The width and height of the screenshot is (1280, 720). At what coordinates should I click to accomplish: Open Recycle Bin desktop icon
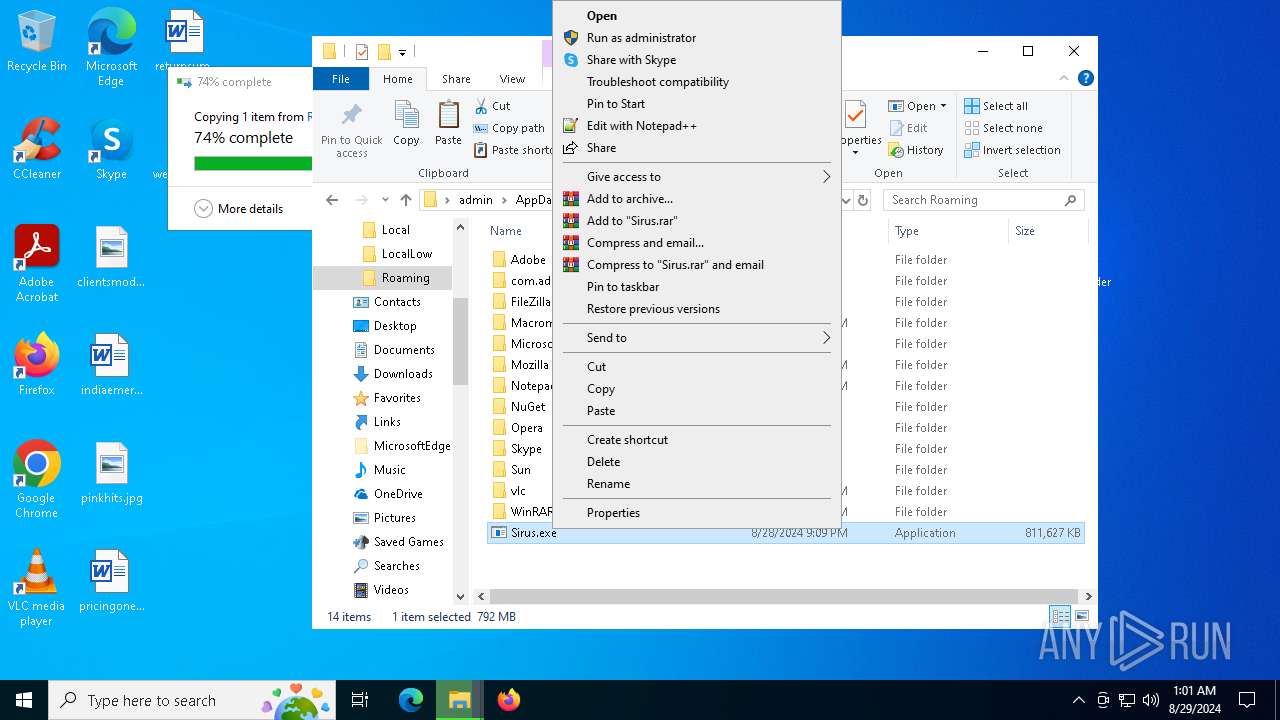[37, 42]
